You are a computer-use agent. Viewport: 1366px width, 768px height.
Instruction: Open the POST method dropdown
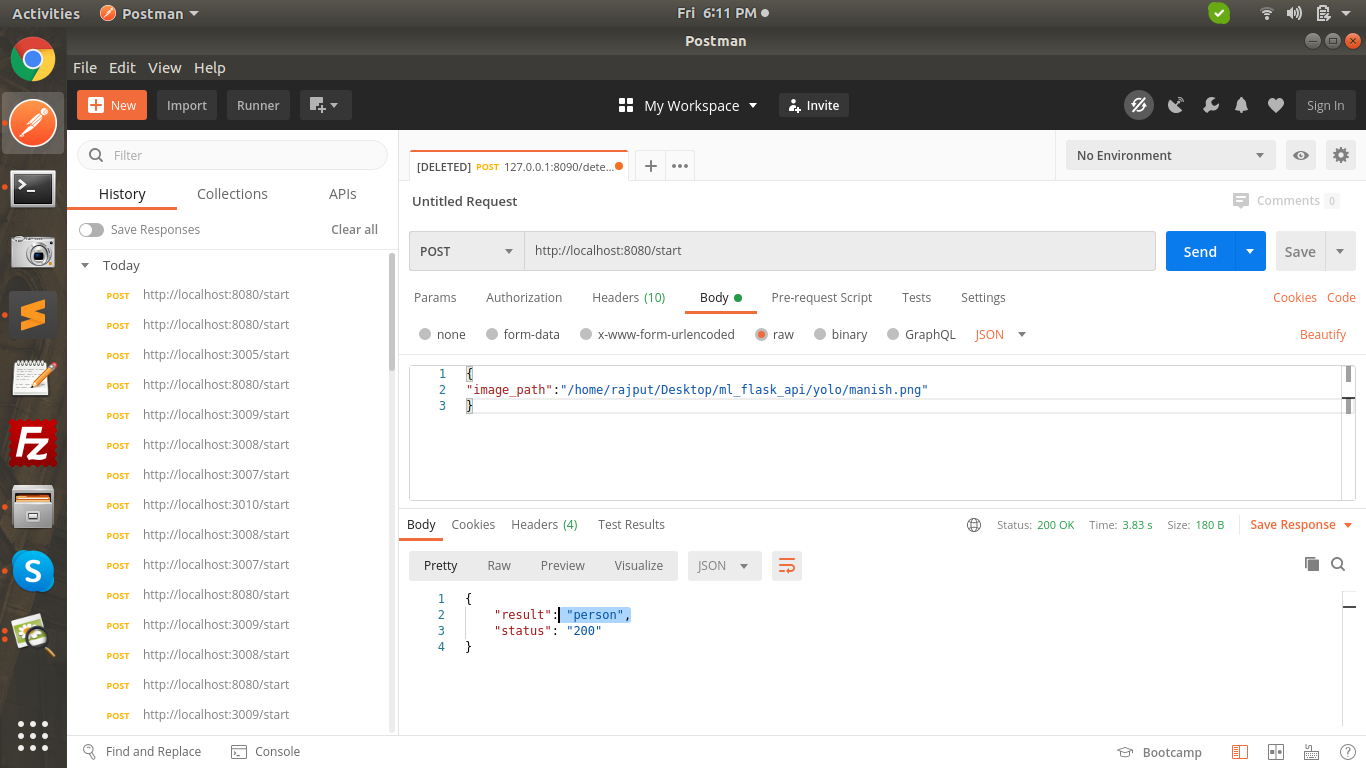(465, 251)
